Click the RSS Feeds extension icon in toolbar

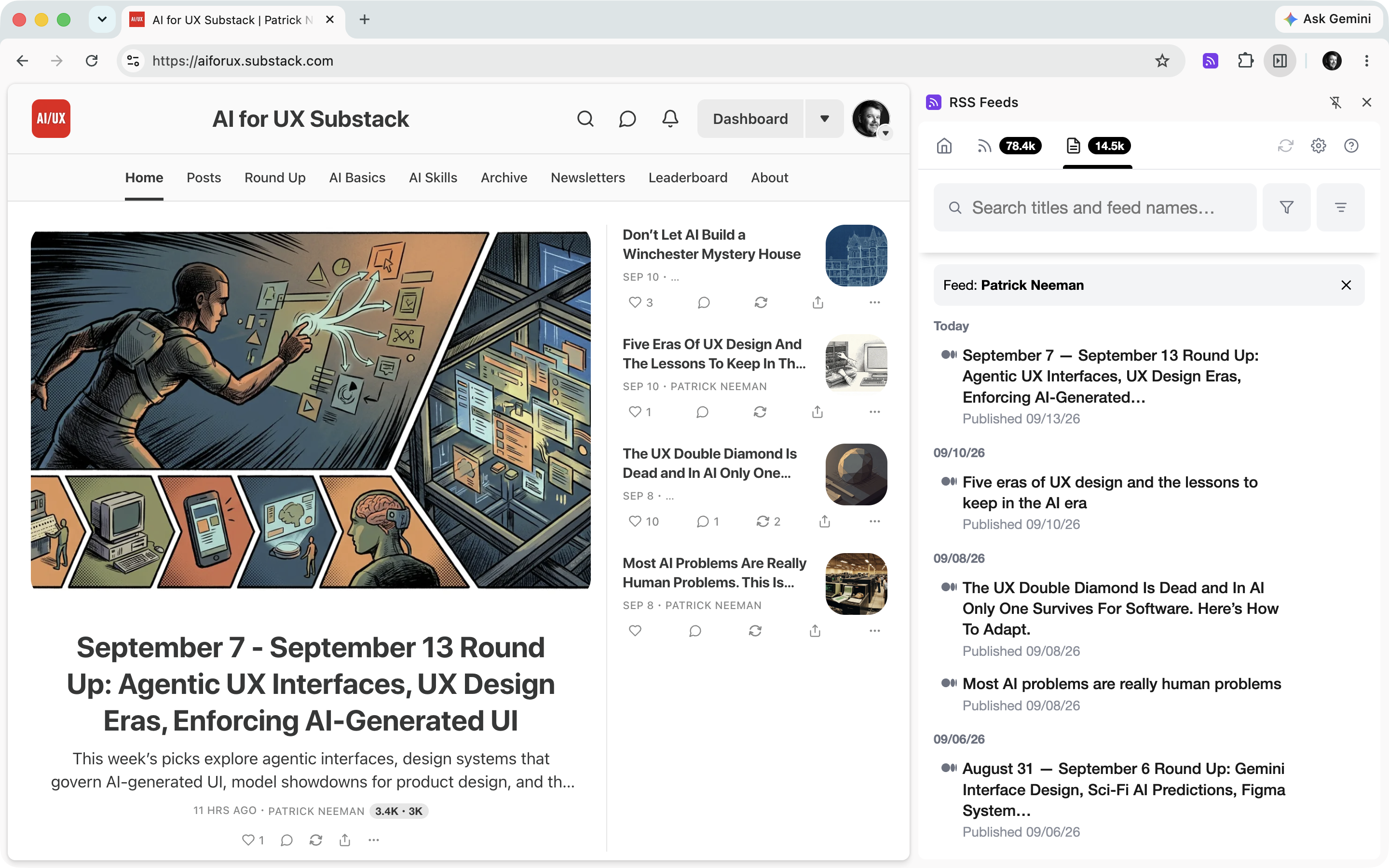click(1211, 61)
